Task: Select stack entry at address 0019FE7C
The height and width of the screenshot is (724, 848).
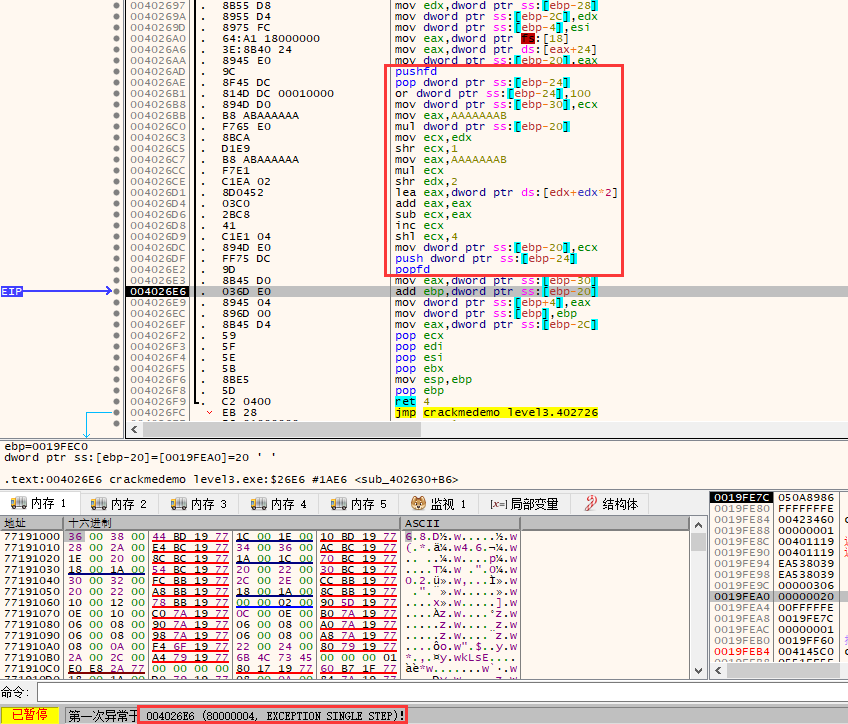Action: click(741, 497)
